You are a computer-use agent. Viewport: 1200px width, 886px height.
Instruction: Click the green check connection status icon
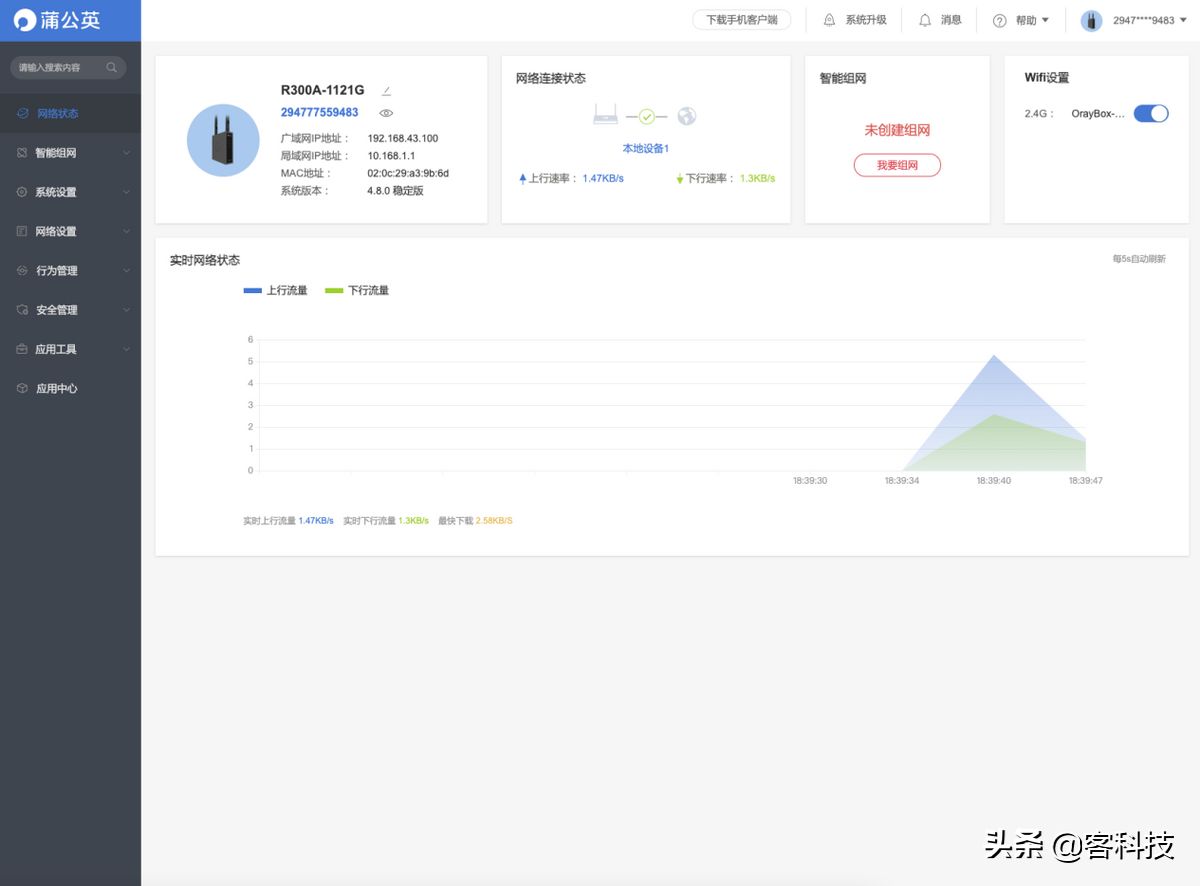tap(647, 117)
